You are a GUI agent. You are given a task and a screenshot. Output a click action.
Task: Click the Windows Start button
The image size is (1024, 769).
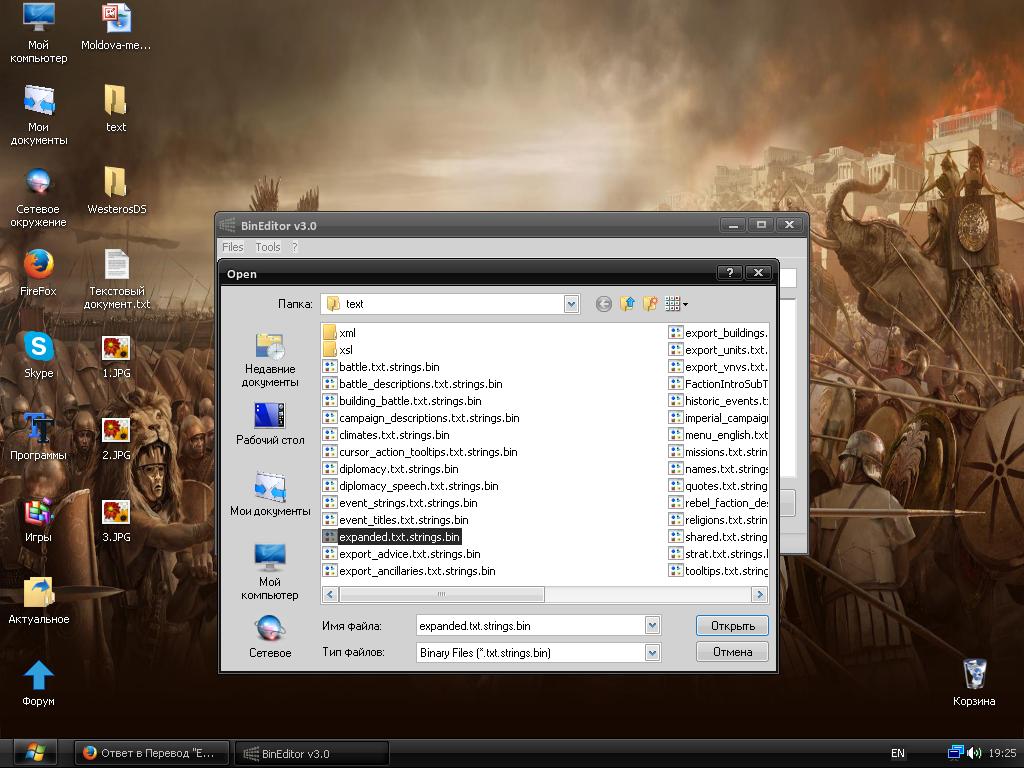coord(35,752)
